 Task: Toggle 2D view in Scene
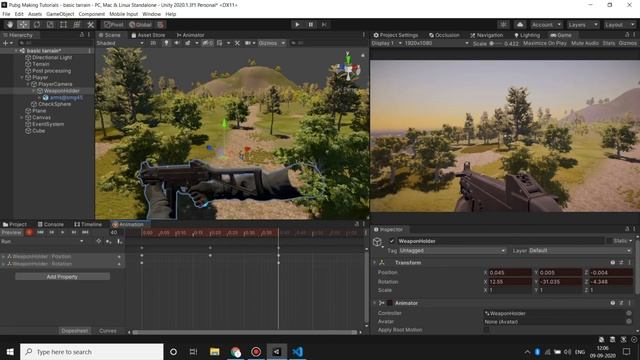coord(153,43)
